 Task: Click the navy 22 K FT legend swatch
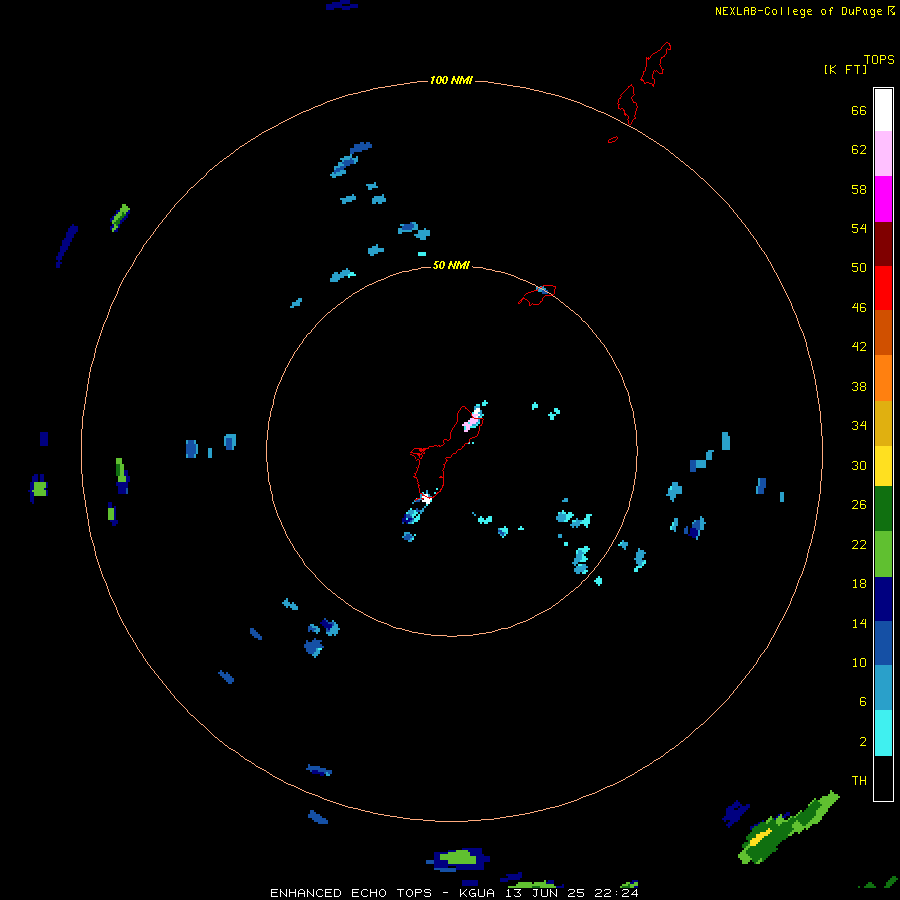883,599
